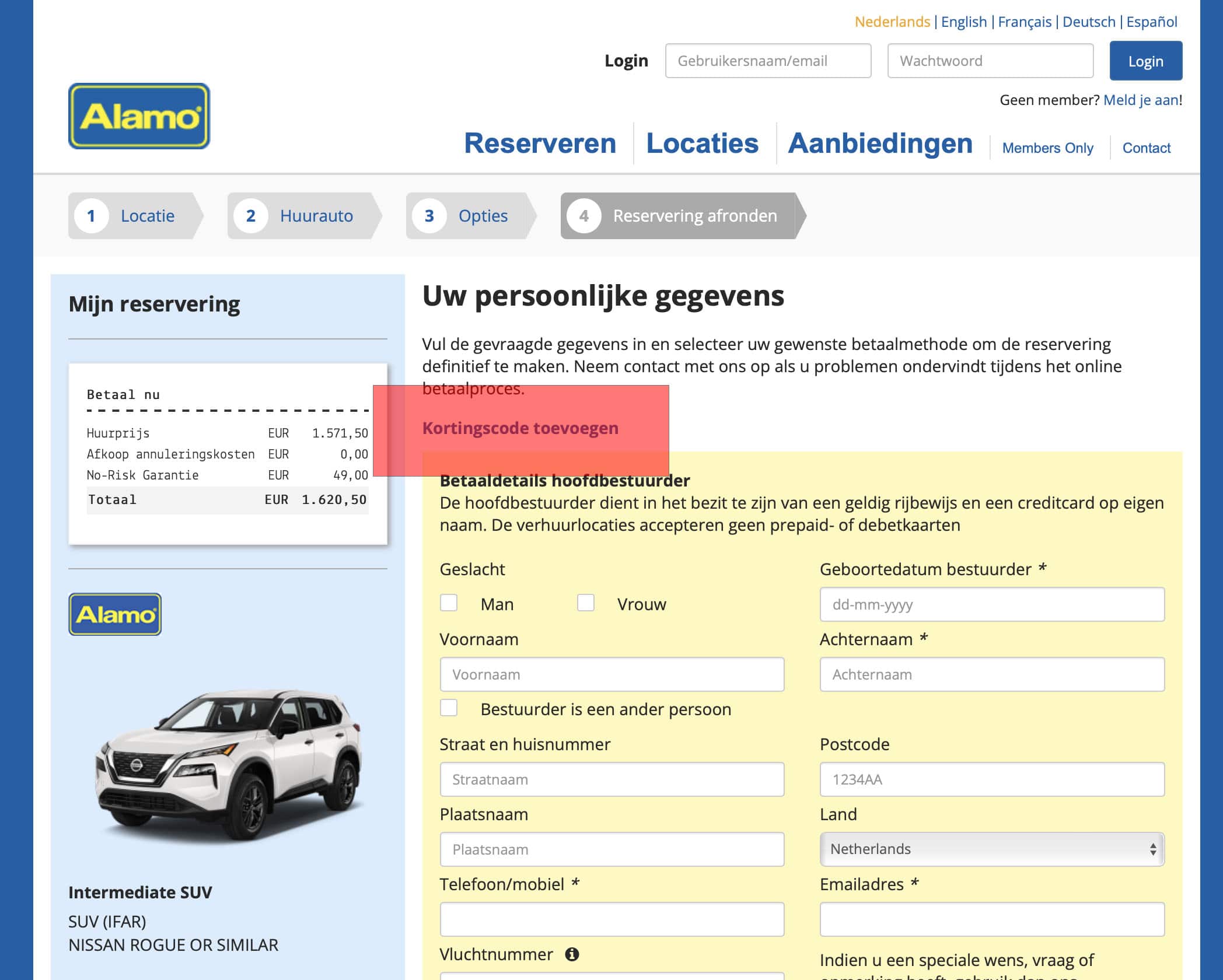1223x980 pixels.
Task: Open the Reserveren menu item
Action: coord(540,143)
